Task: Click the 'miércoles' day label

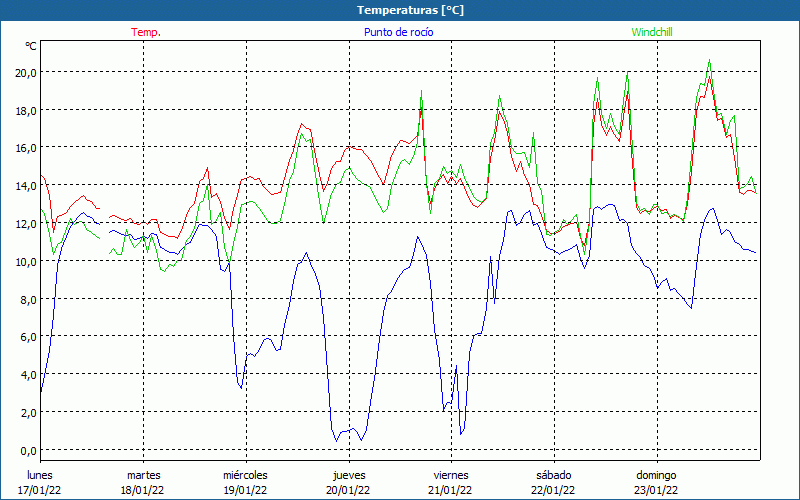Action: (x=245, y=475)
